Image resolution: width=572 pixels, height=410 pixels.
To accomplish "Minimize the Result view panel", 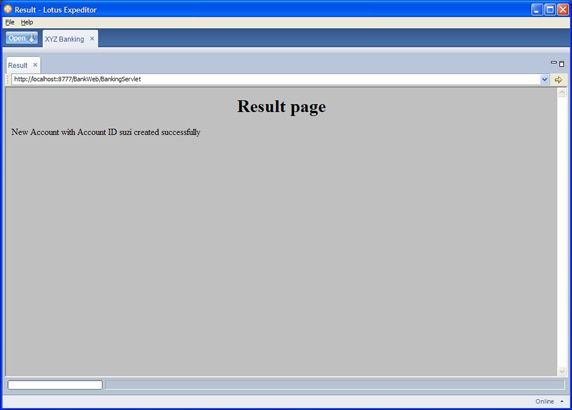I will (553, 63).
